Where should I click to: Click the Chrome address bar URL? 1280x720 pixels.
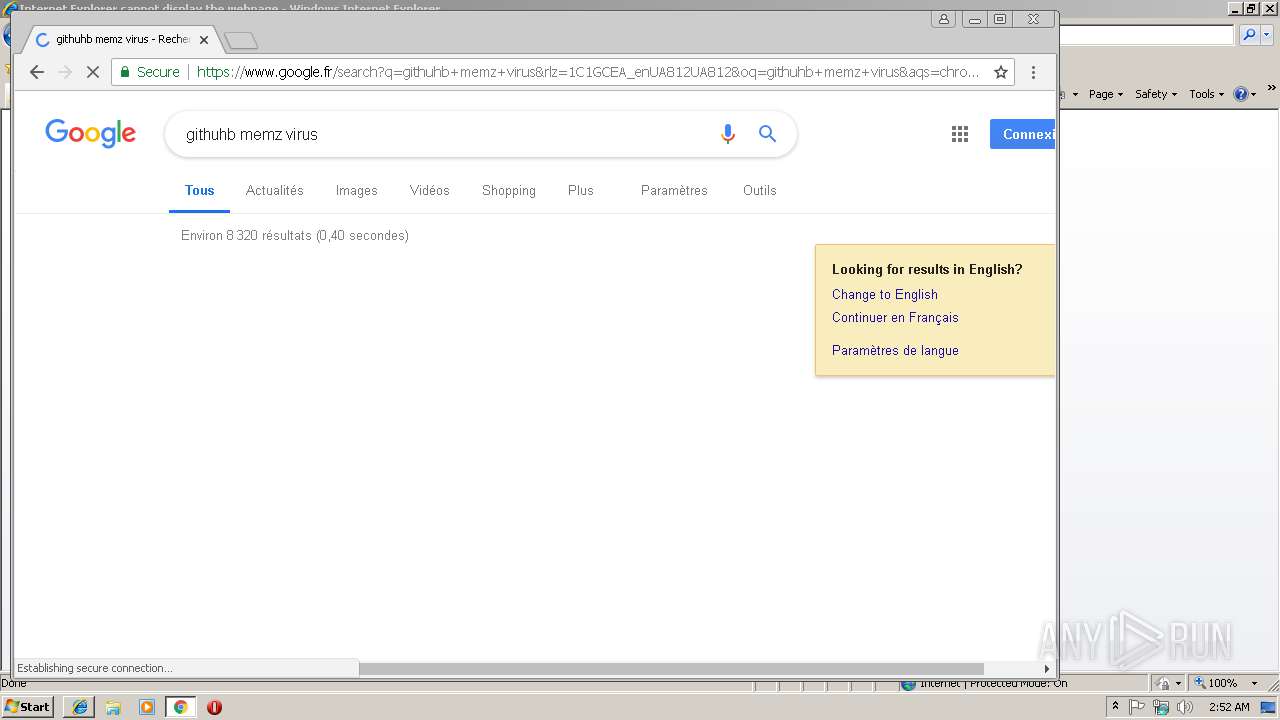(x=588, y=72)
